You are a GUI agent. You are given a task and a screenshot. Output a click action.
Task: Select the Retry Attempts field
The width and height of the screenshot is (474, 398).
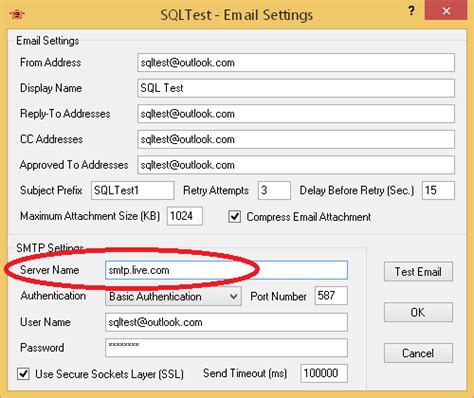click(x=274, y=190)
